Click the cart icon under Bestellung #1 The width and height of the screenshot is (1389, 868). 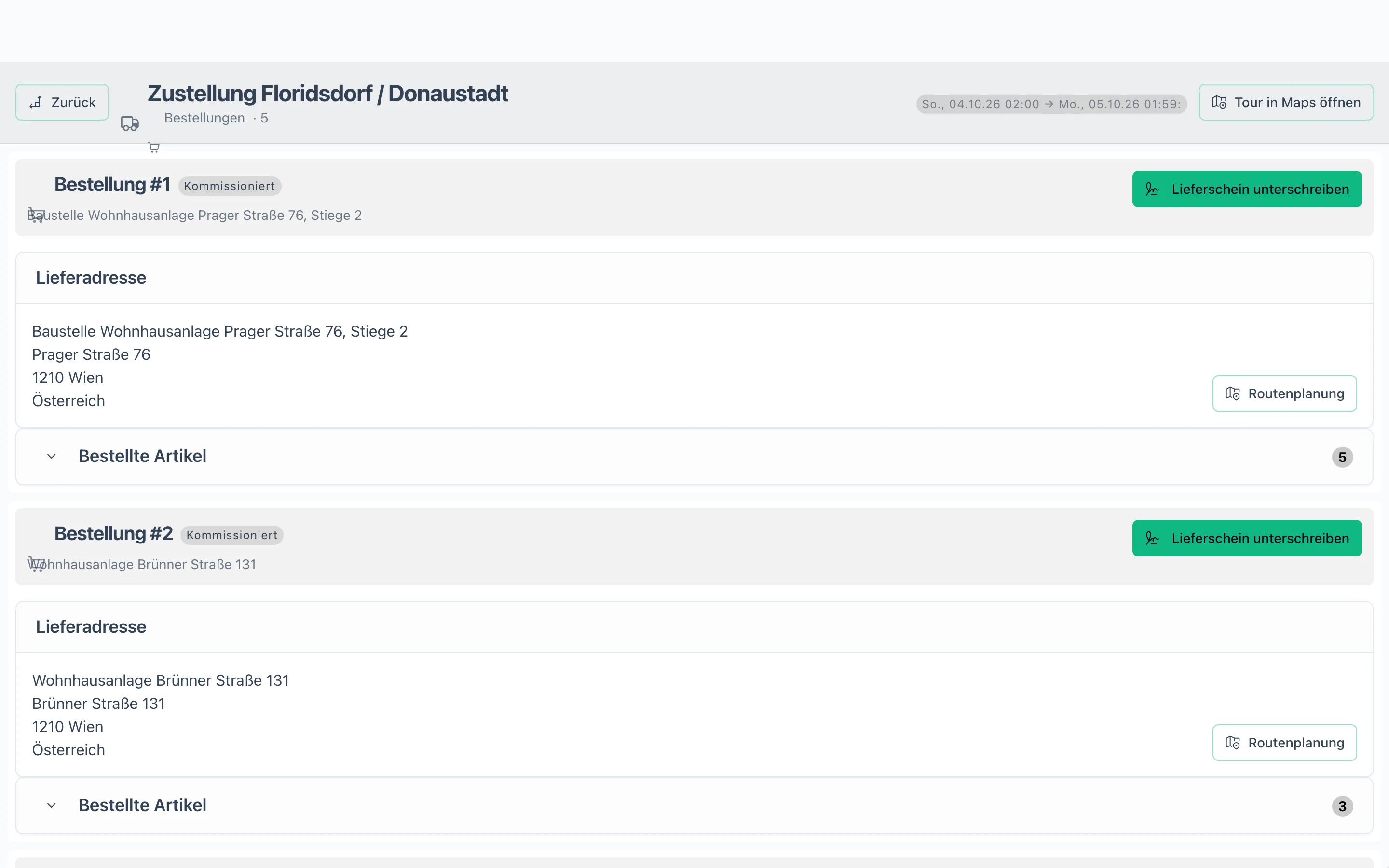[x=36, y=215]
